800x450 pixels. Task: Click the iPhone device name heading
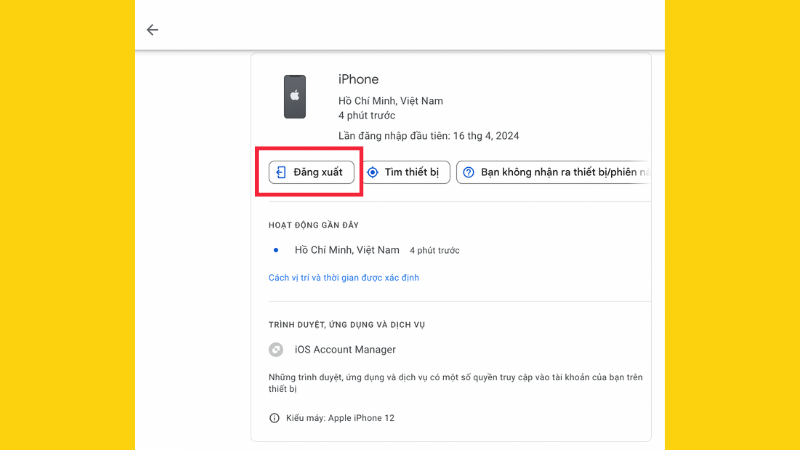click(359, 80)
